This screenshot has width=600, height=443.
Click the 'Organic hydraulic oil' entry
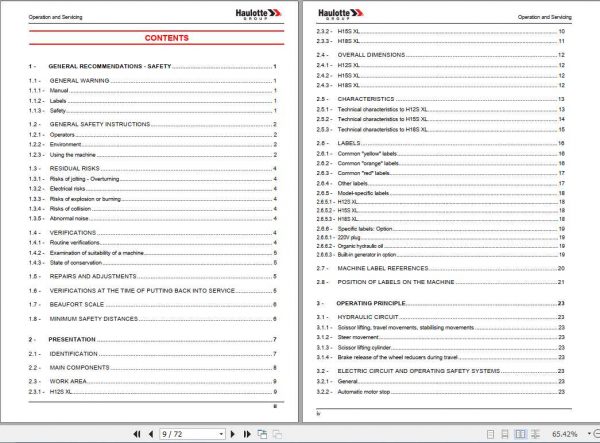click(x=360, y=246)
